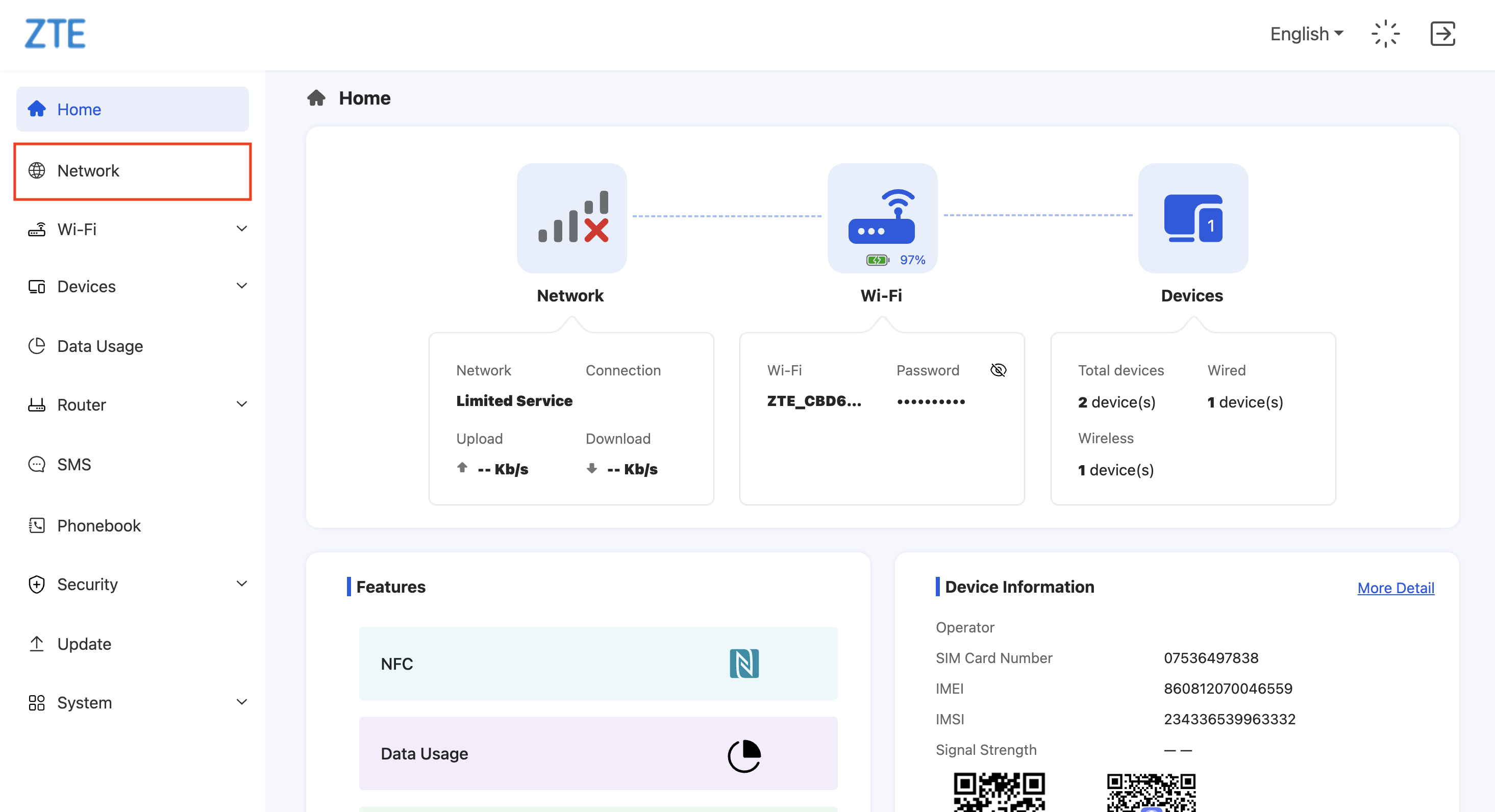Click the SIM card number 07536497838
1495x812 pixels.
coord(1211,658)
